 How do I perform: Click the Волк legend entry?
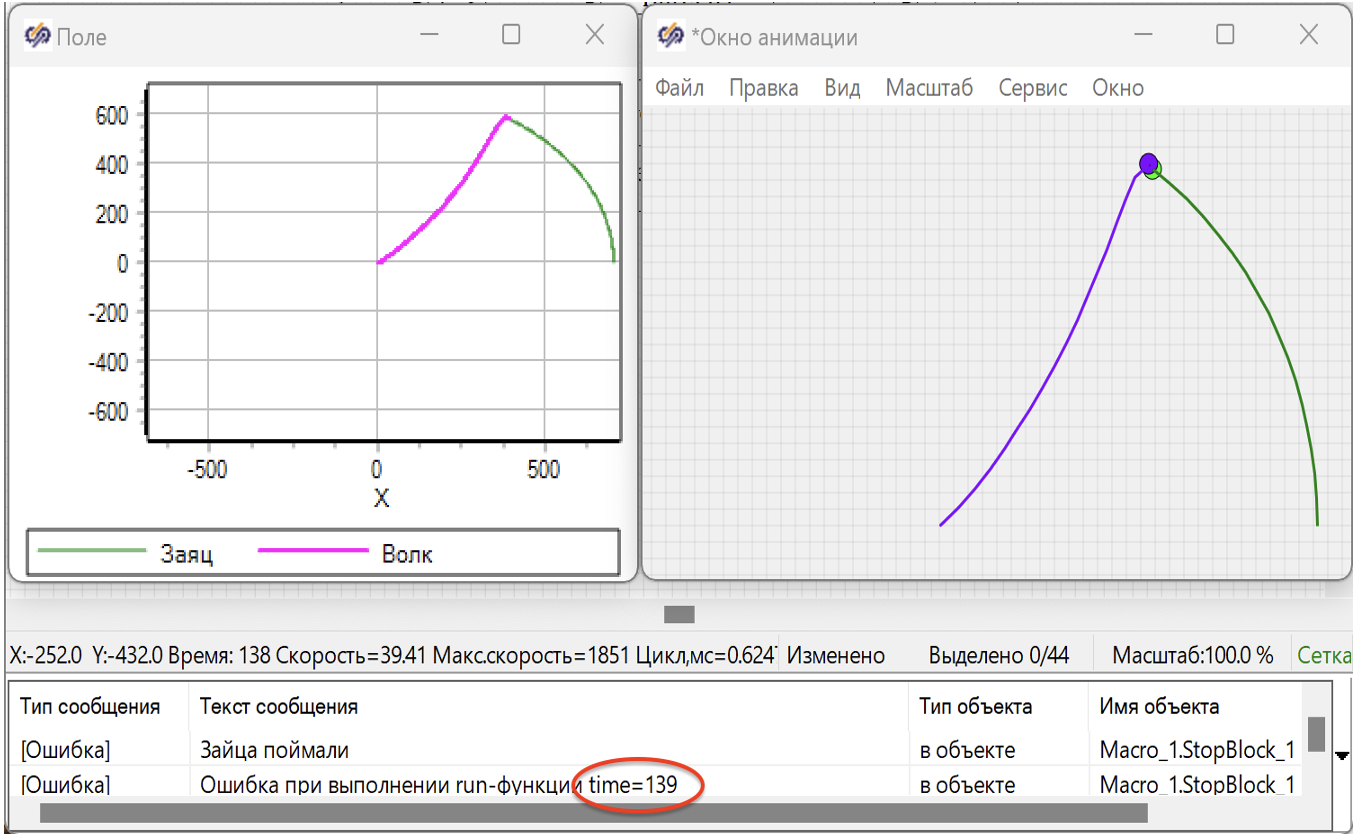point(346,553)
